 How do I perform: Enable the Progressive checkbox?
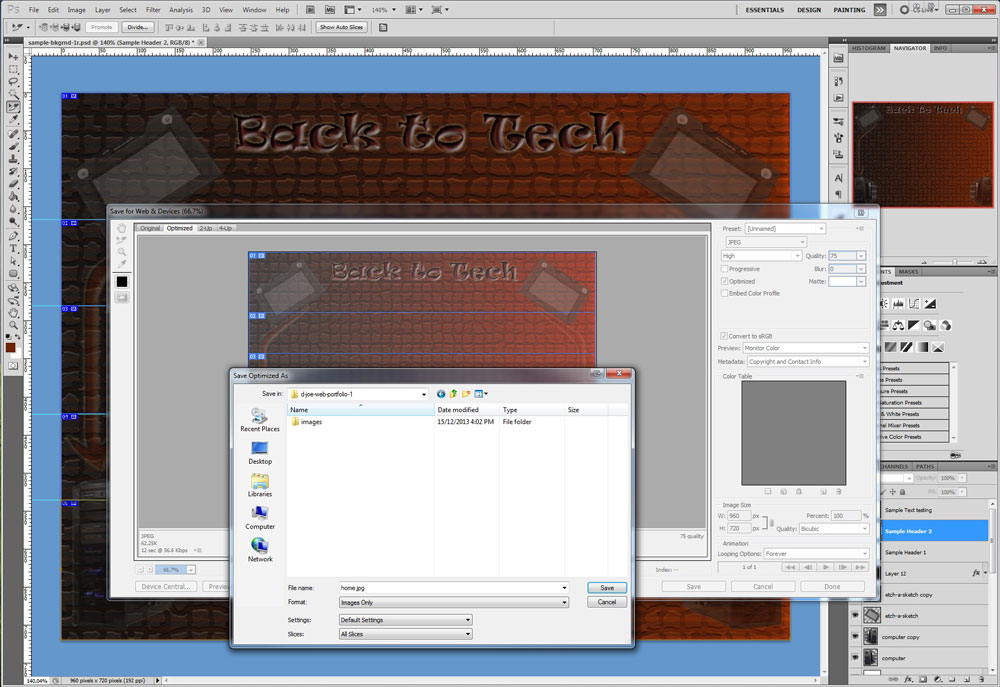coord(725,269)
